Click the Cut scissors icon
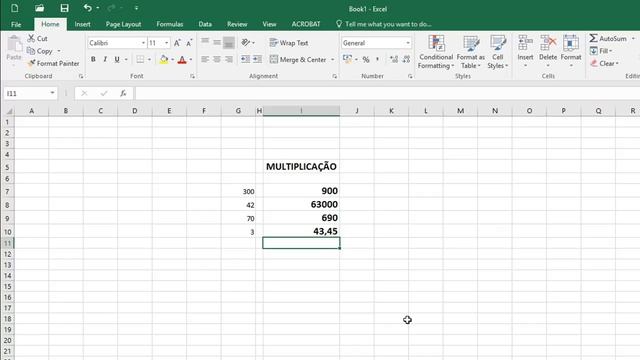This screenshot has width=640, height=360. pyautogui.click(x=31, y=38)
